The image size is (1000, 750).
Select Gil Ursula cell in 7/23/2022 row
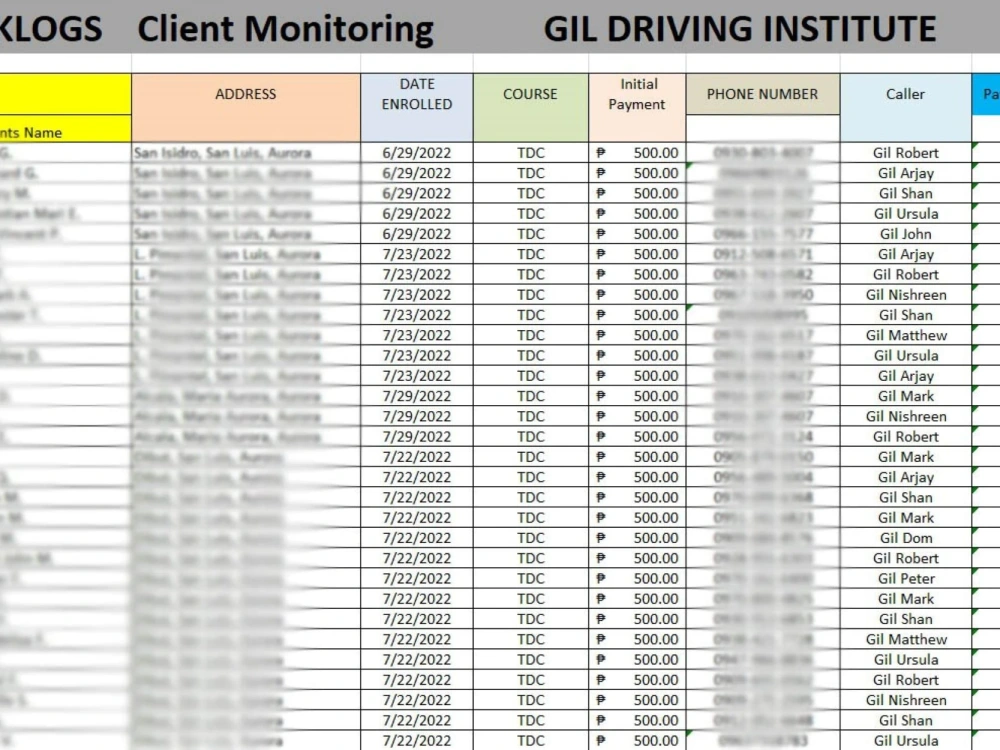pyautogui.click(x=906, y=356)
